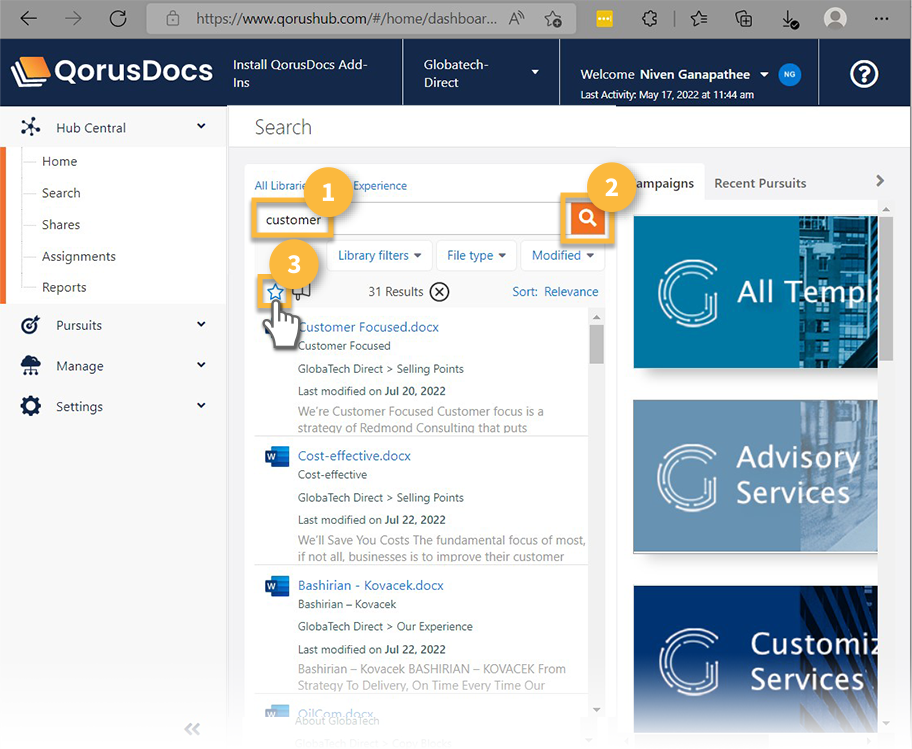Click the search results list scrollbar thumb
The width and height of the screenshot is (912, 749).
(x=596, y=344)
